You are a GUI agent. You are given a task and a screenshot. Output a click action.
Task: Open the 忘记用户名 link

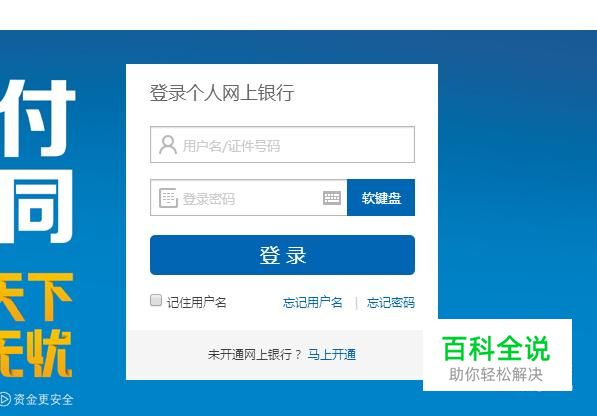(313, 303)
